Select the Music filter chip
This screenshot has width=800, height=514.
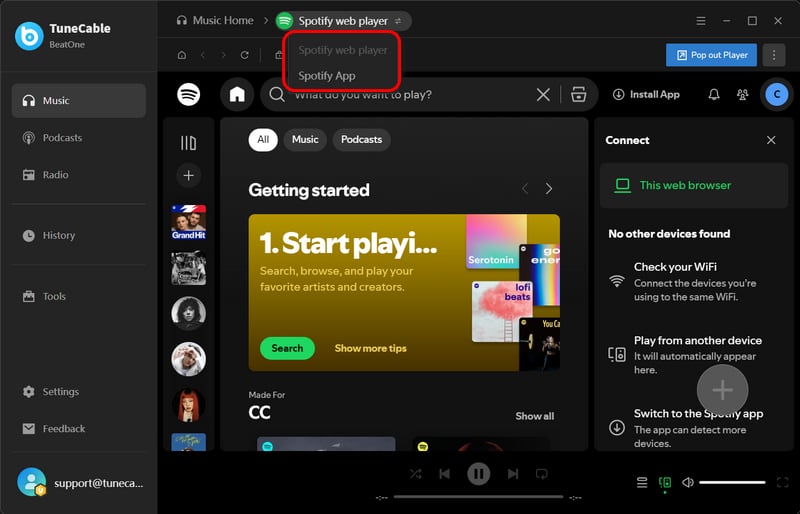click(305, 140)
